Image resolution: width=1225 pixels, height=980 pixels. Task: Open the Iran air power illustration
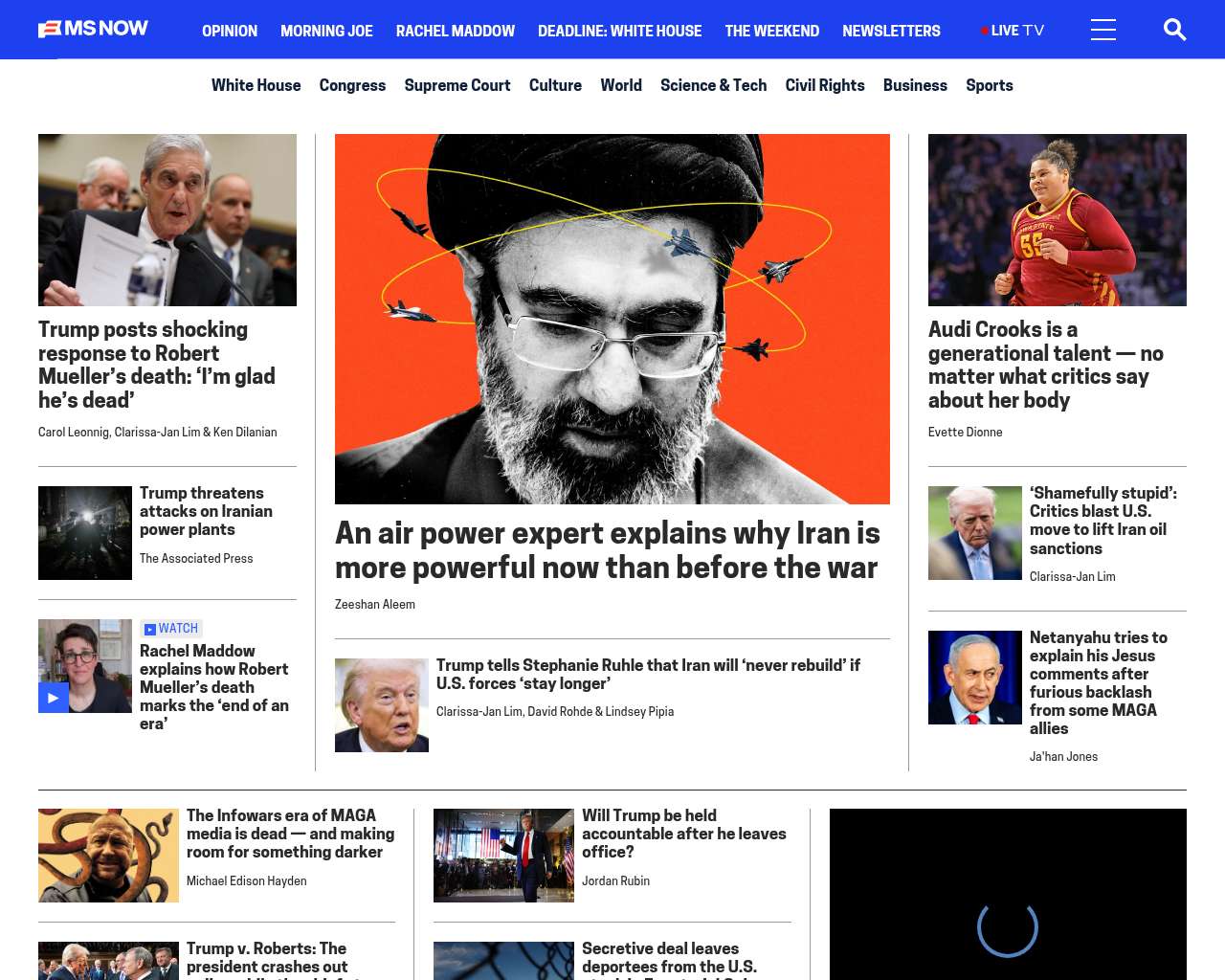(612, 319)
